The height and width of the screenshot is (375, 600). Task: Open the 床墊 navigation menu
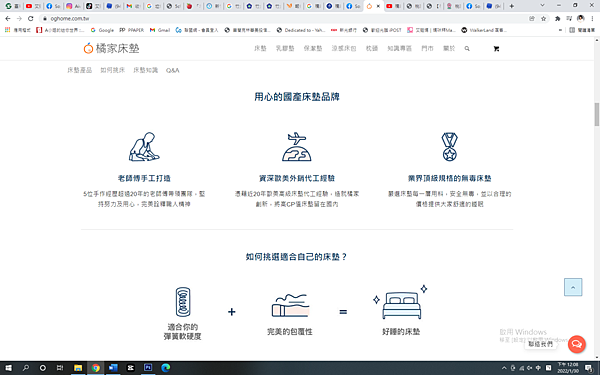[260, 49]
